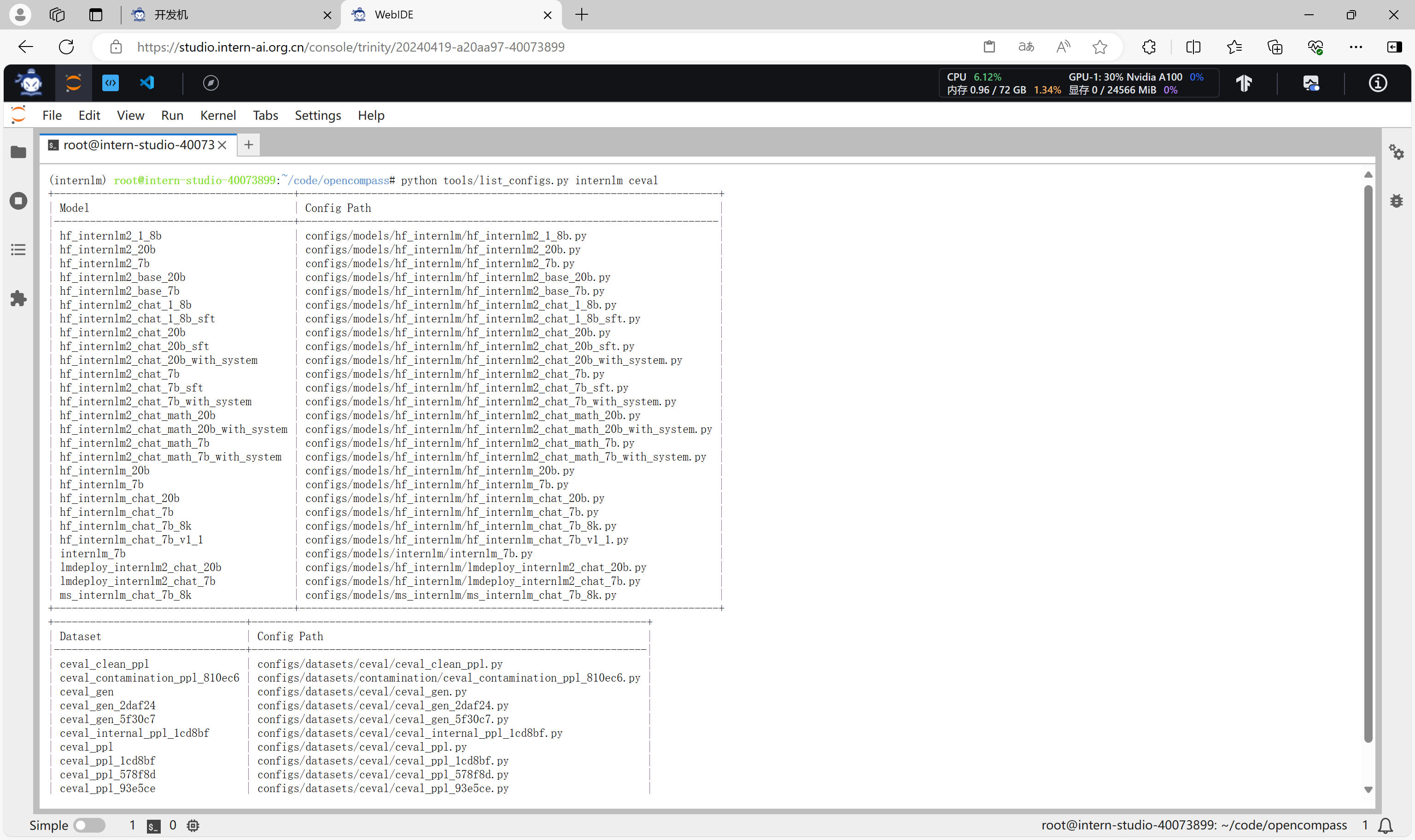Open browser extensions puzzle icon
Image resolution: width=1415 pixels, height=840 pixels.
[1149, 47]
